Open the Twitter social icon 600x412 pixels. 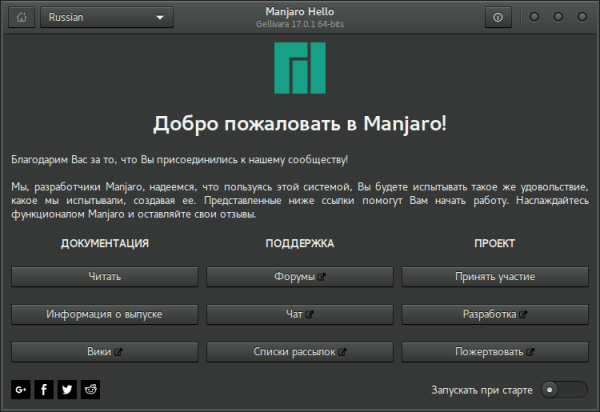pos(67,389)
